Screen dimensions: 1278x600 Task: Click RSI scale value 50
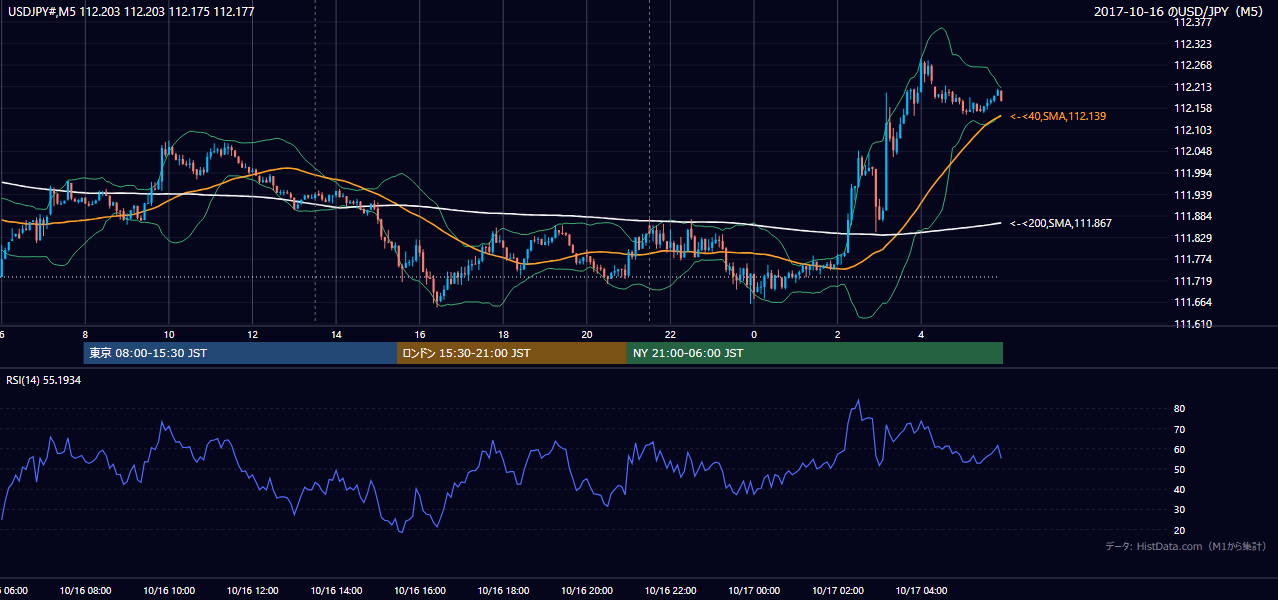(1180, 469)
